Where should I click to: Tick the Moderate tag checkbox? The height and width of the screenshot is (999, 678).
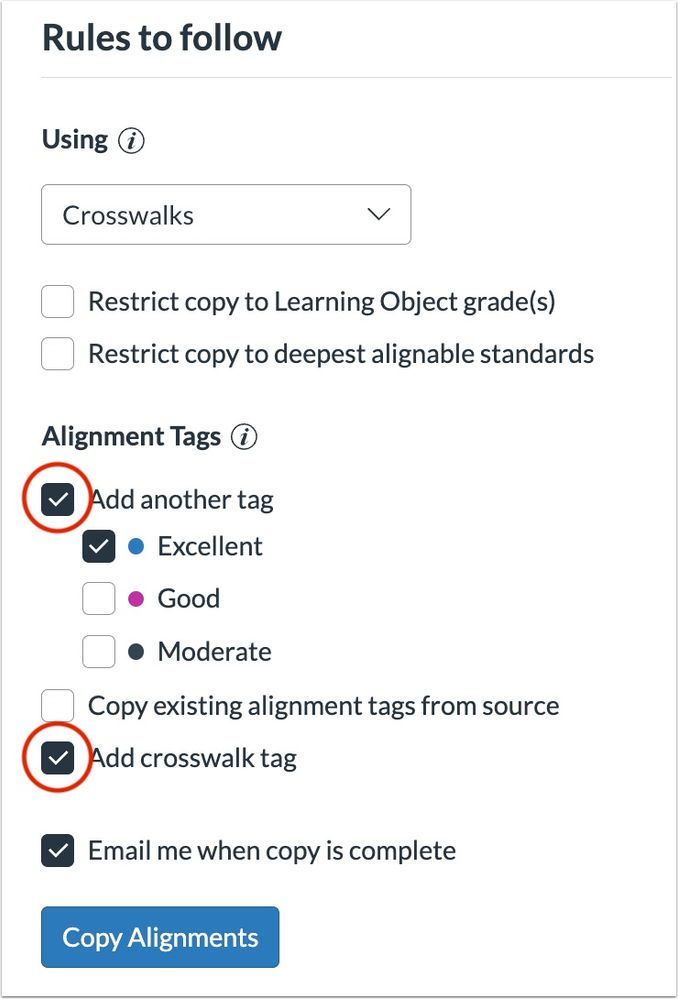[99, 651]
